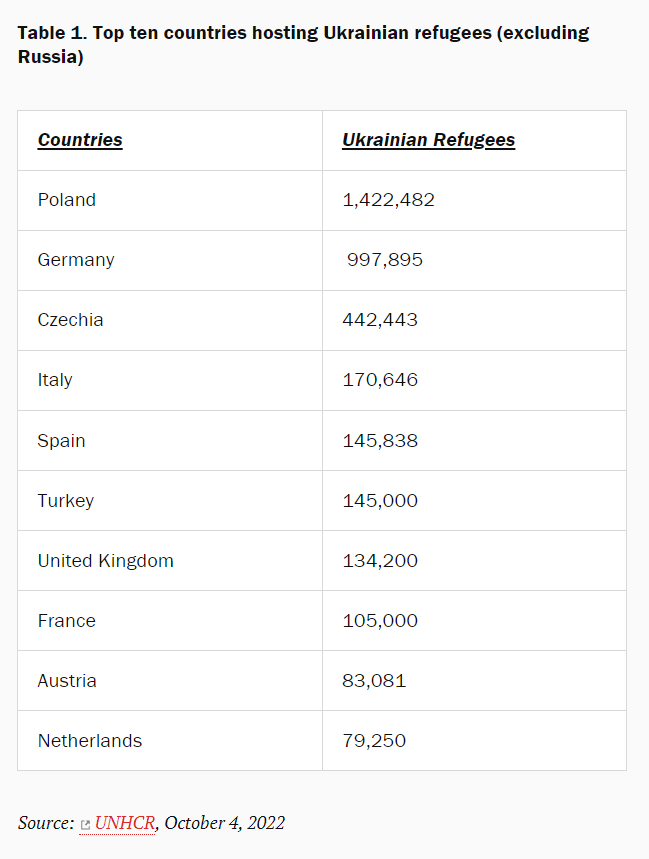This screenshot has width=649, height=859.
Task: Select the Spain country cell
Action: [62, 441]
